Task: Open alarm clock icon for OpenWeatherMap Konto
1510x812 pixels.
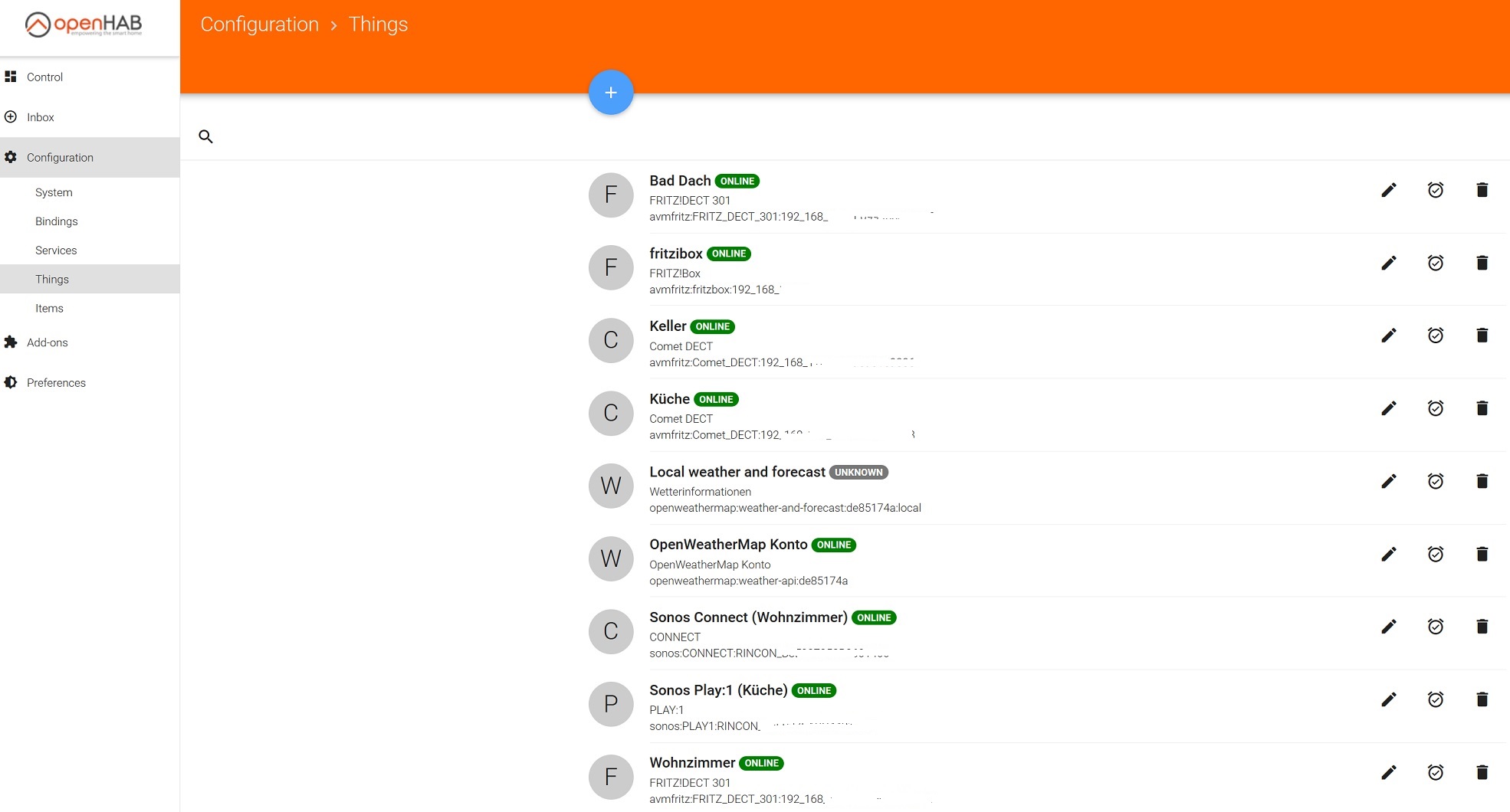Action: click(1436, 554)
